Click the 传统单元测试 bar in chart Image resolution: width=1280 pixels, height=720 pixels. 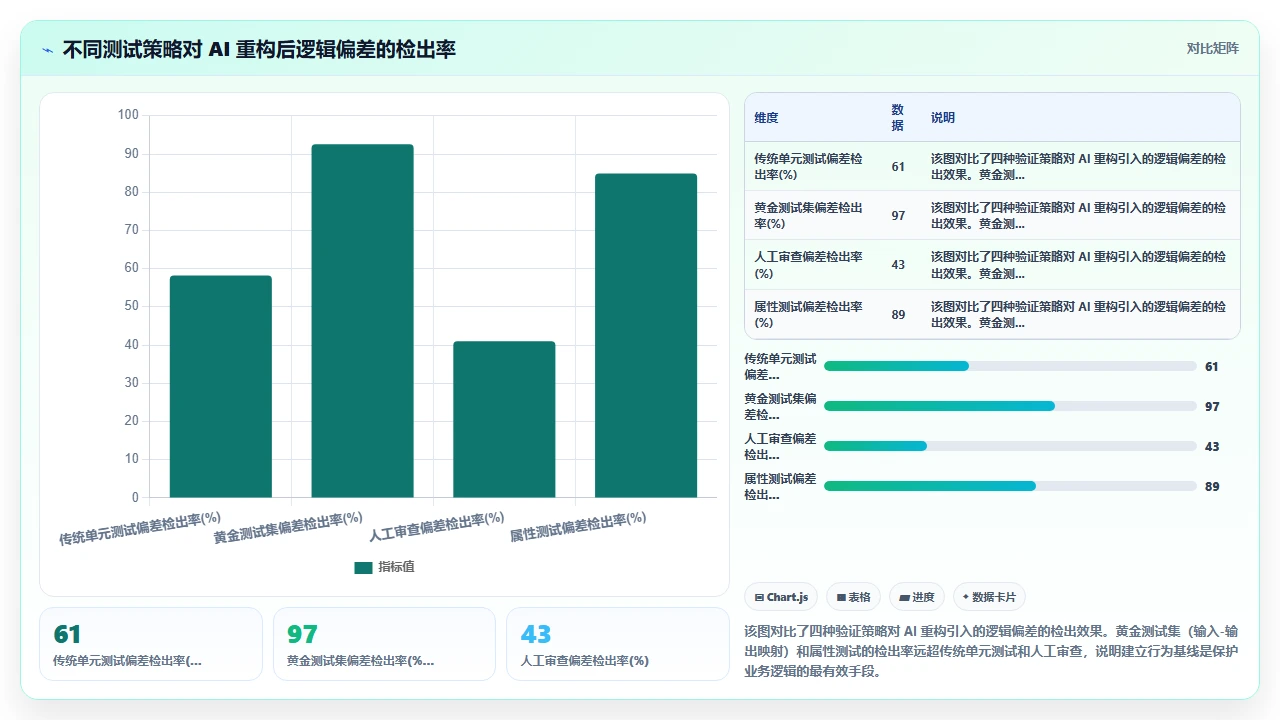point(220,386)
